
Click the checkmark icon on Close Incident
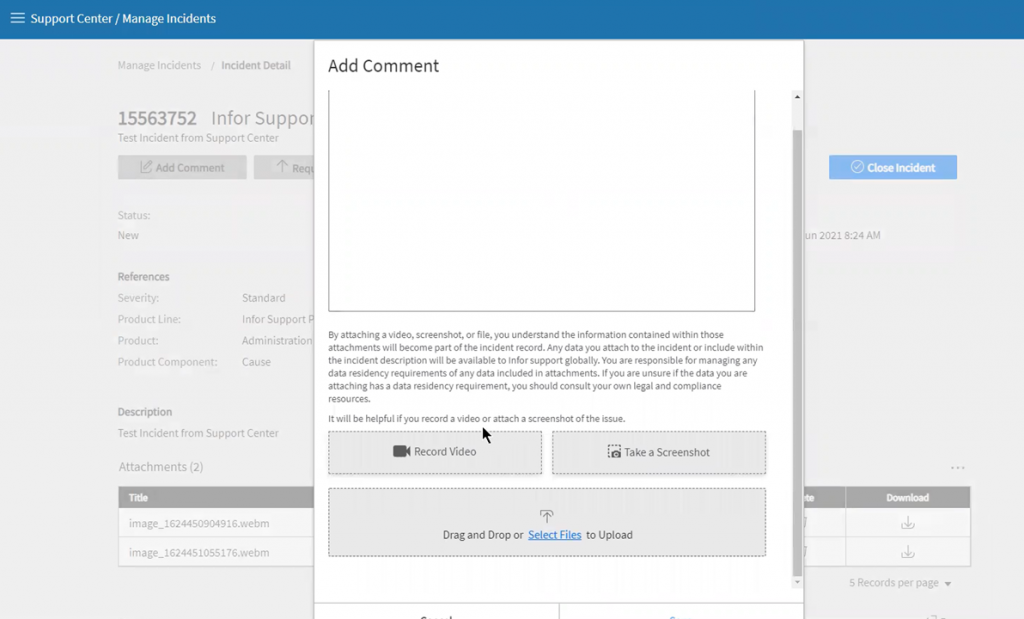[857, 168]
